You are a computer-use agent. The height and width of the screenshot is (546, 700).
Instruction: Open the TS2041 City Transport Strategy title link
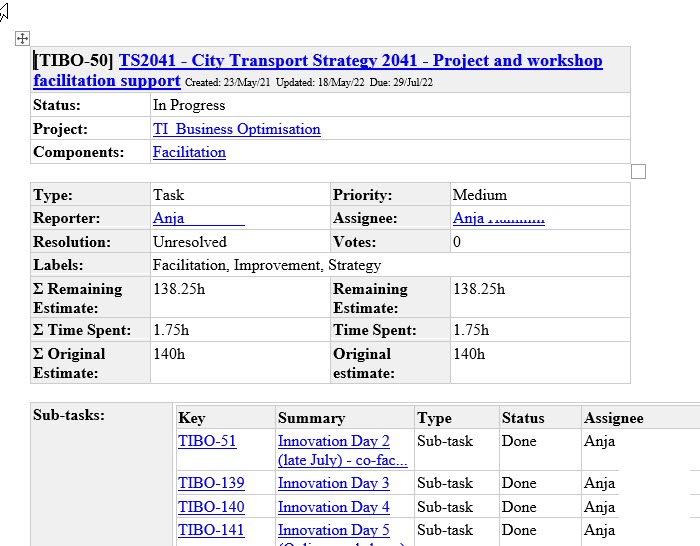pos(318,71)
